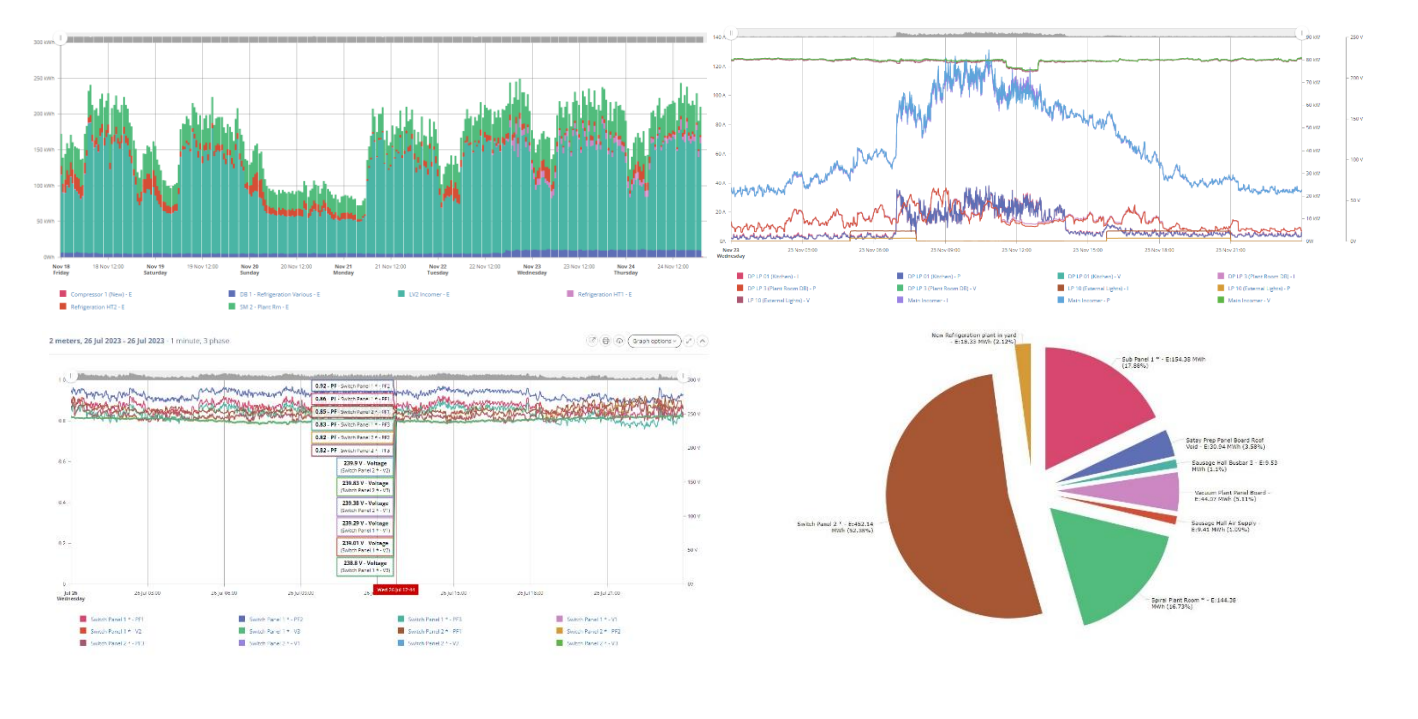
Task: Expand the power factor graph to fullscreen
Action: 689,341
